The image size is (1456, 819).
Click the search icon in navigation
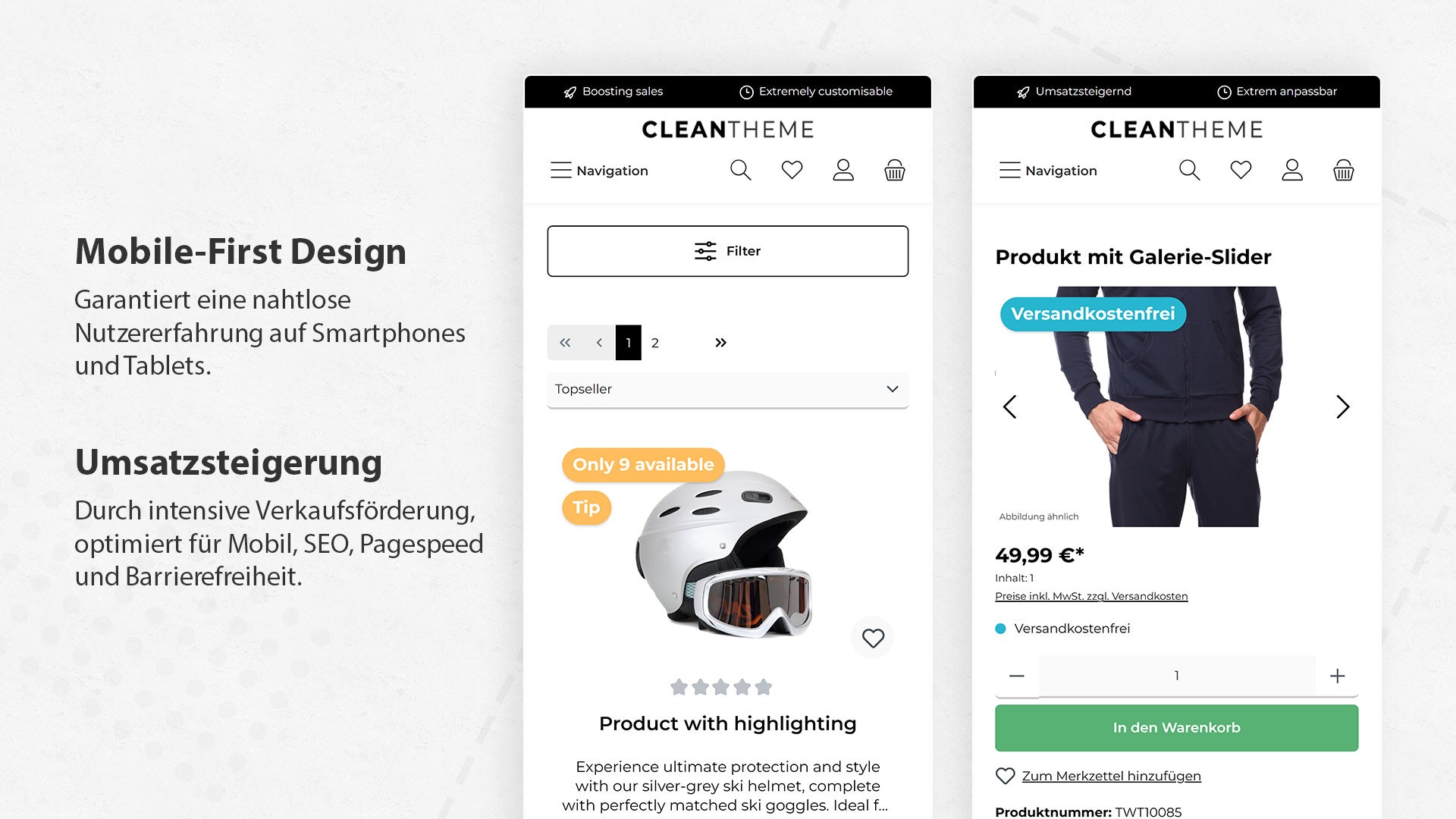pyautogui.click(x=740, y=170)
